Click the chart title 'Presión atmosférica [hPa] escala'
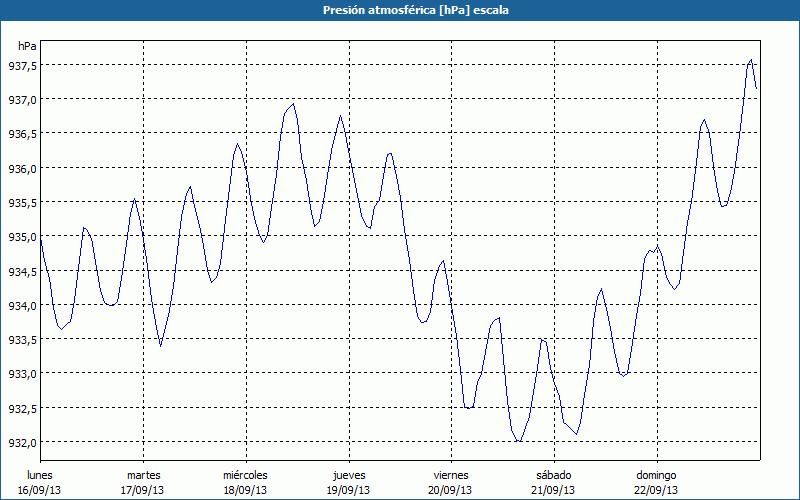800x500 pixels. tap(400, 10)
